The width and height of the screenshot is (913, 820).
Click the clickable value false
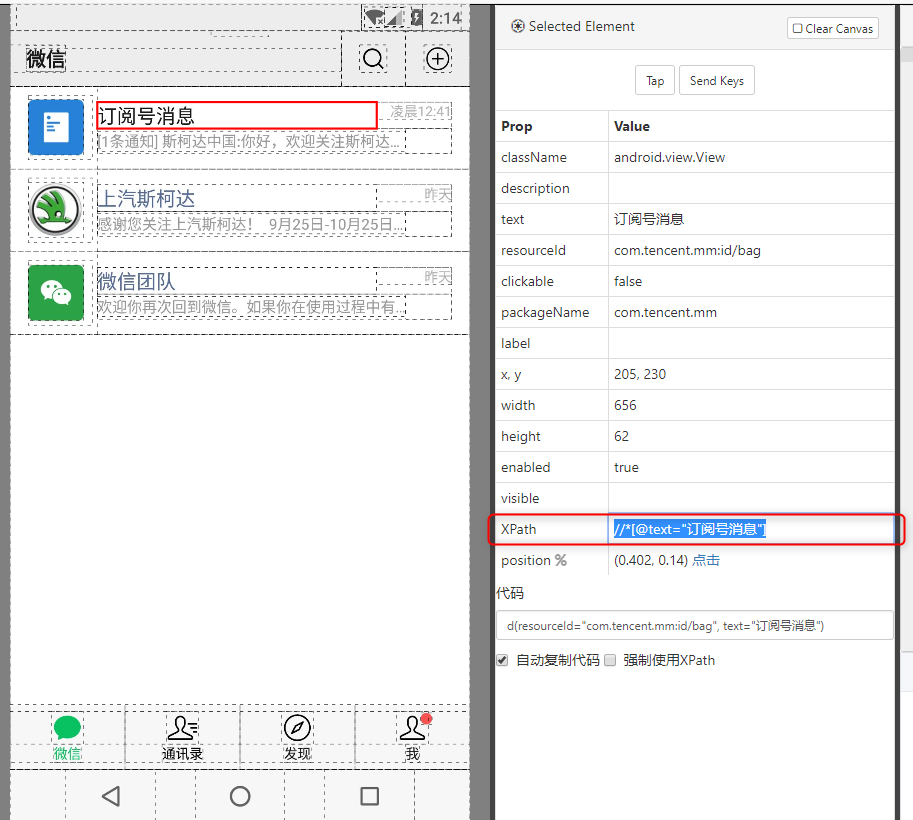(x=628, y=281)
